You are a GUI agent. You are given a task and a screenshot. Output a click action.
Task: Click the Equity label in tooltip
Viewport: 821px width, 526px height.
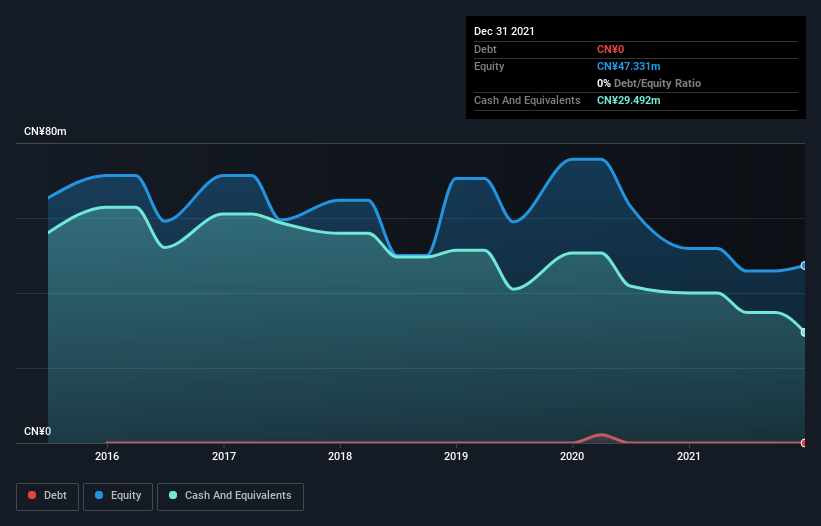489,66
